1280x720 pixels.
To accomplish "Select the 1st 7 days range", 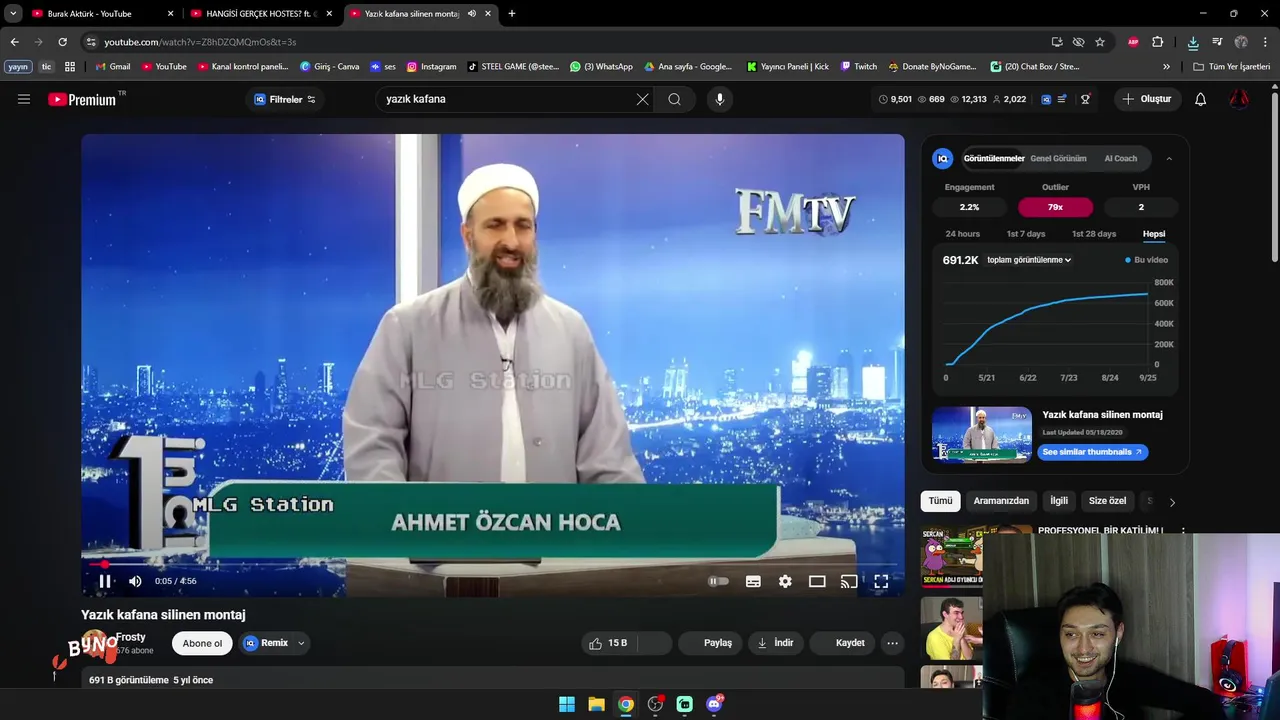I will [x=1026, y=234].
